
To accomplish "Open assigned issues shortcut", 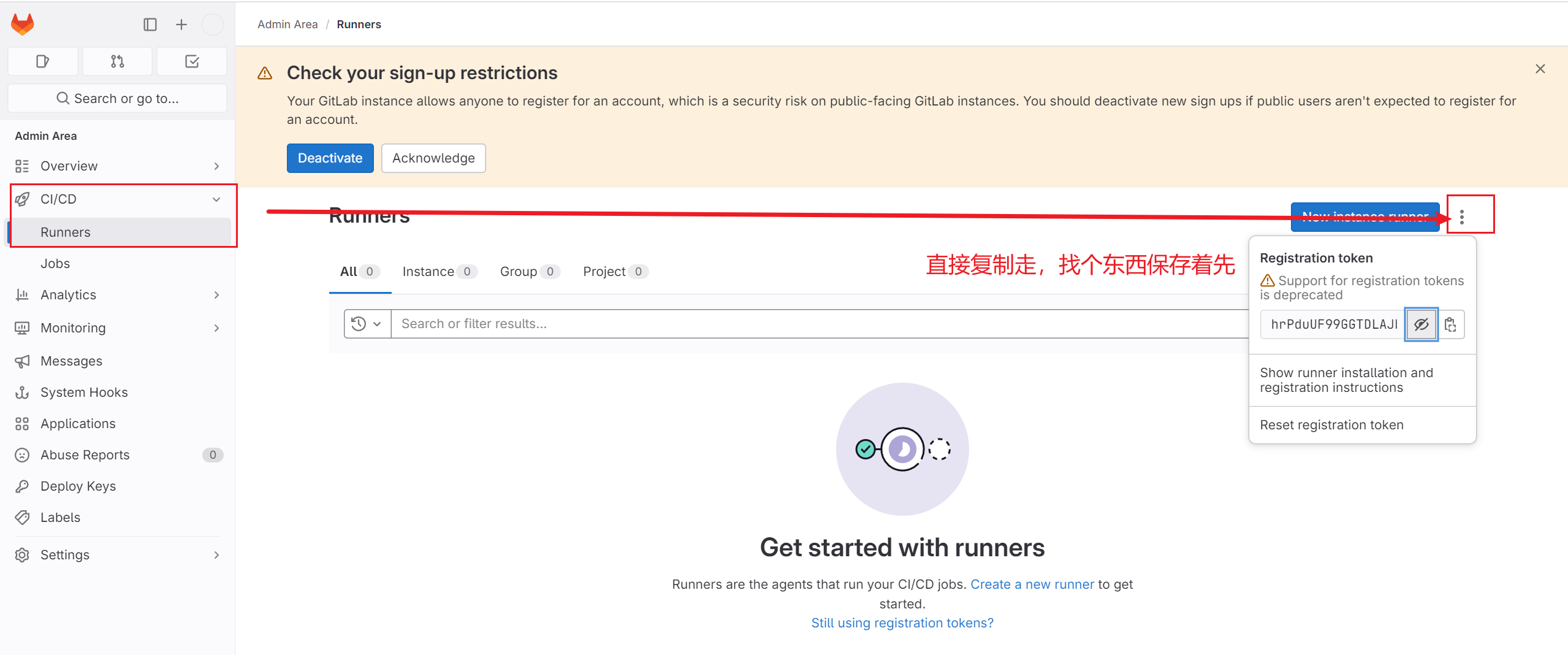I will [x=43, y=61].
